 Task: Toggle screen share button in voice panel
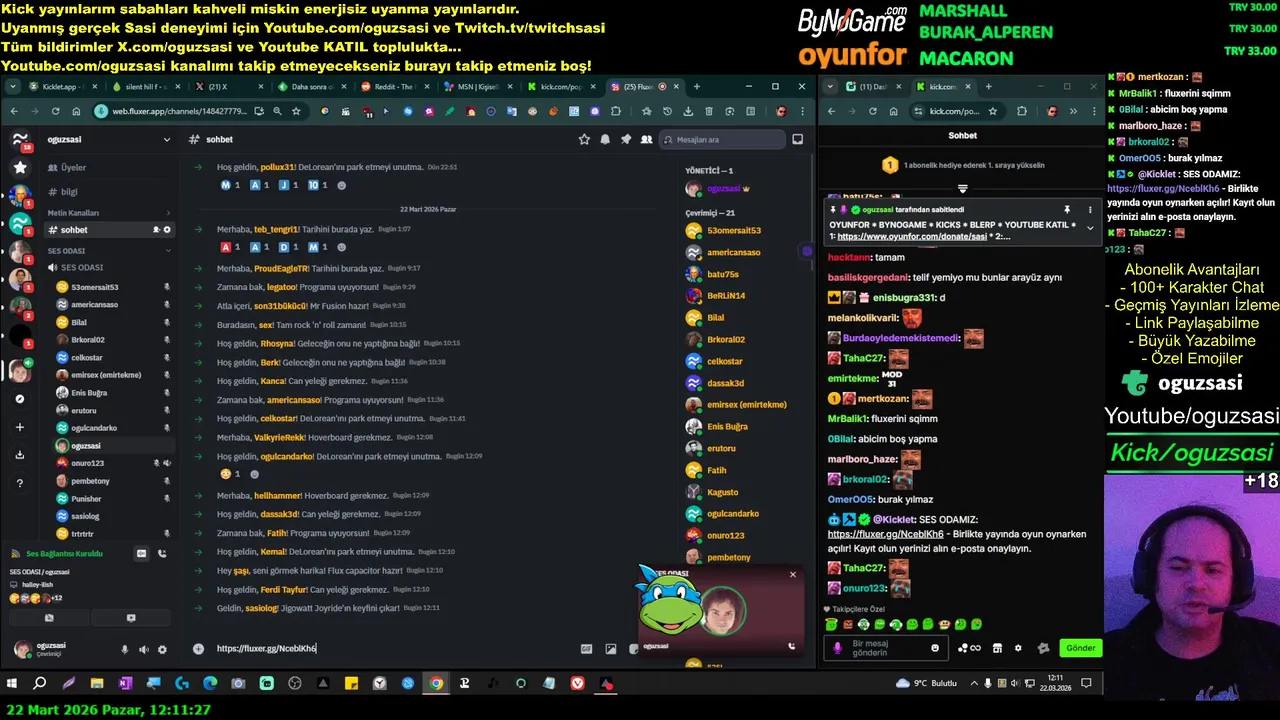click(131, 618)
